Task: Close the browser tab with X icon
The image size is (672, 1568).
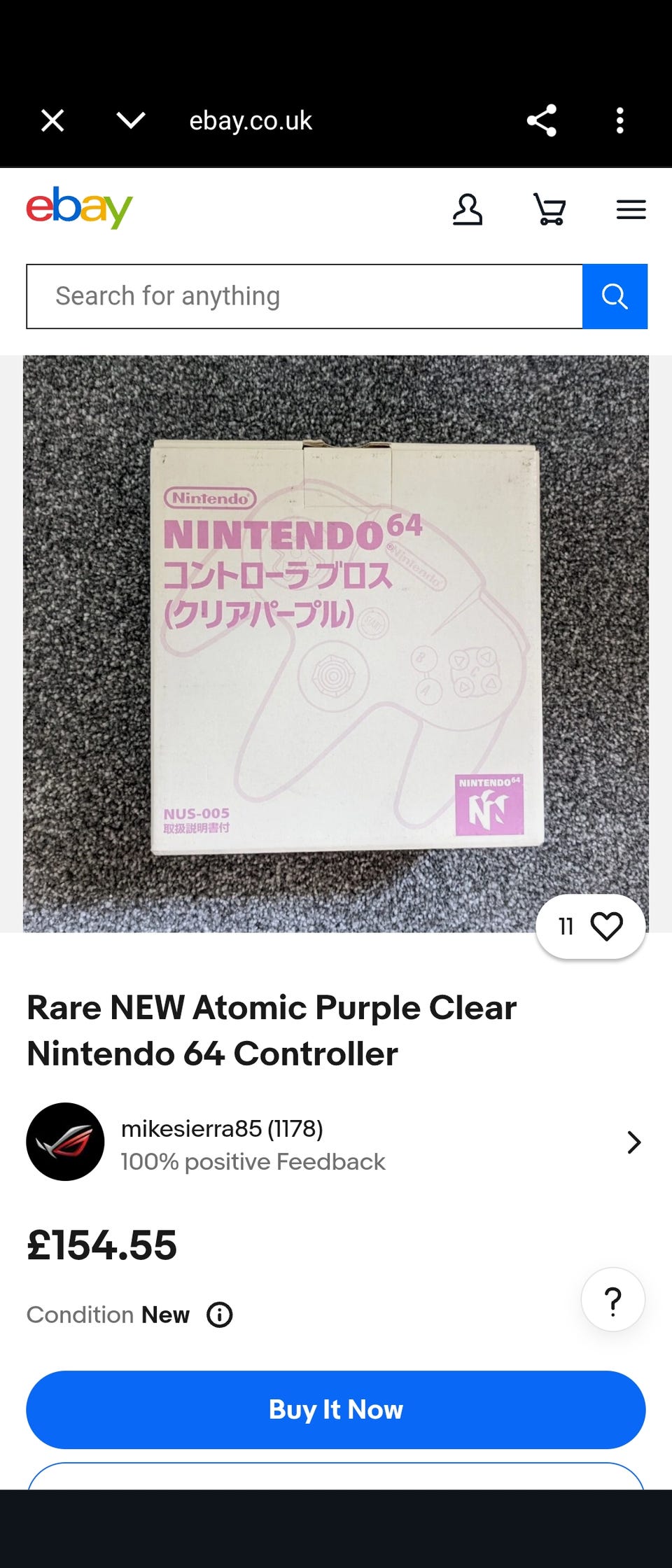Action: pos(52,120)
